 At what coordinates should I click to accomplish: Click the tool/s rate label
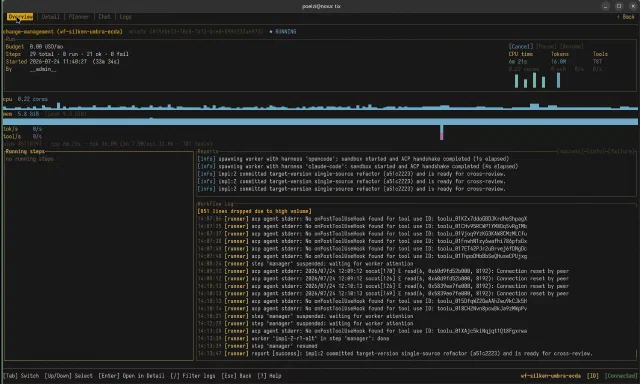coord(22,136)
